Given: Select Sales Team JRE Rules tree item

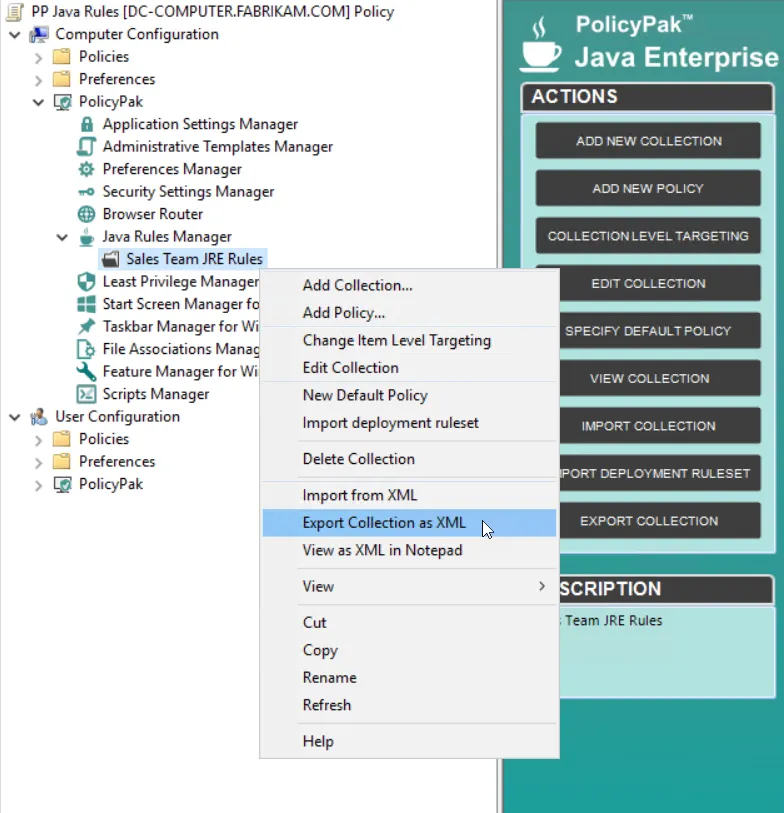Looking at the screenshot, I should tap(183, 259).
